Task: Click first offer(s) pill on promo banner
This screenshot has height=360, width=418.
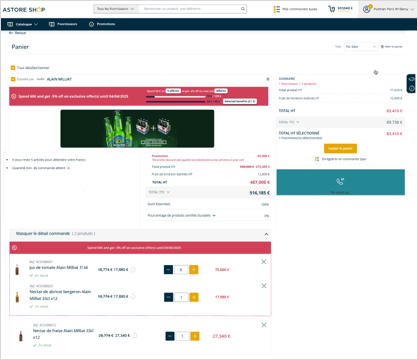Action: (173, 91)
